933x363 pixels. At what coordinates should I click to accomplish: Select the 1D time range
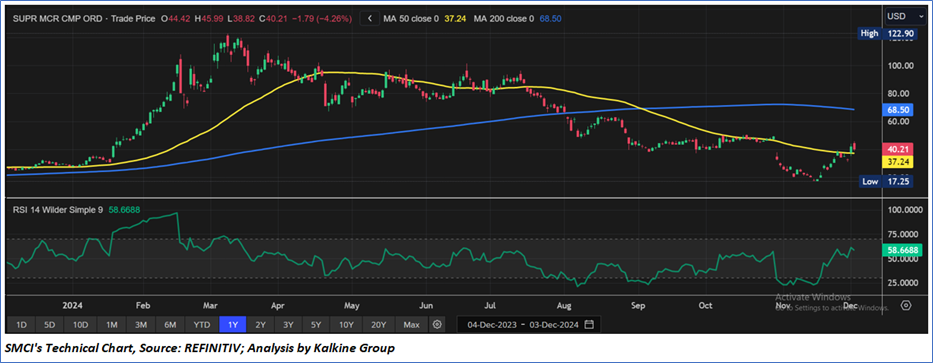[21, 325]
